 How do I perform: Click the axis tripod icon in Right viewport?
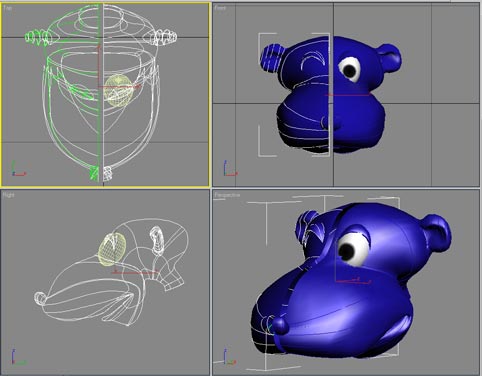coord(19,357)
